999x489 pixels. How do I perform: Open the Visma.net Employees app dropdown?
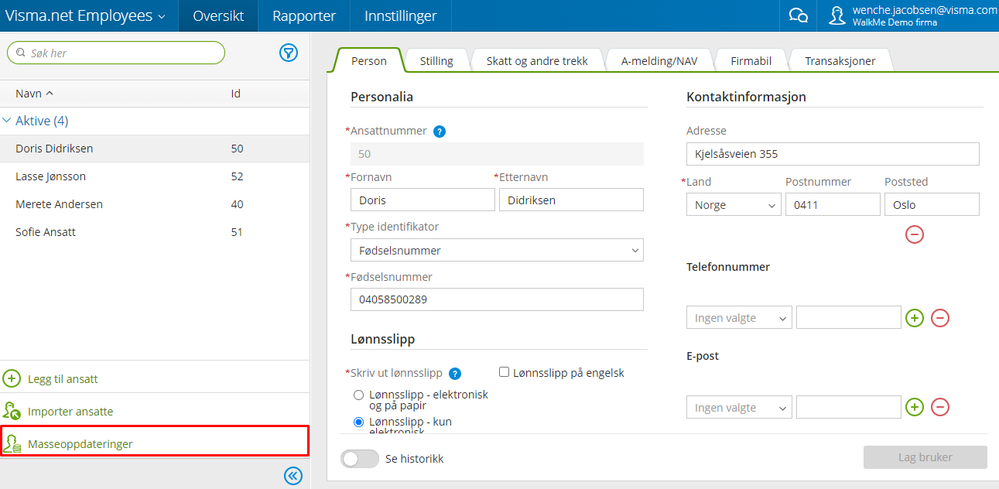(85, 16)
